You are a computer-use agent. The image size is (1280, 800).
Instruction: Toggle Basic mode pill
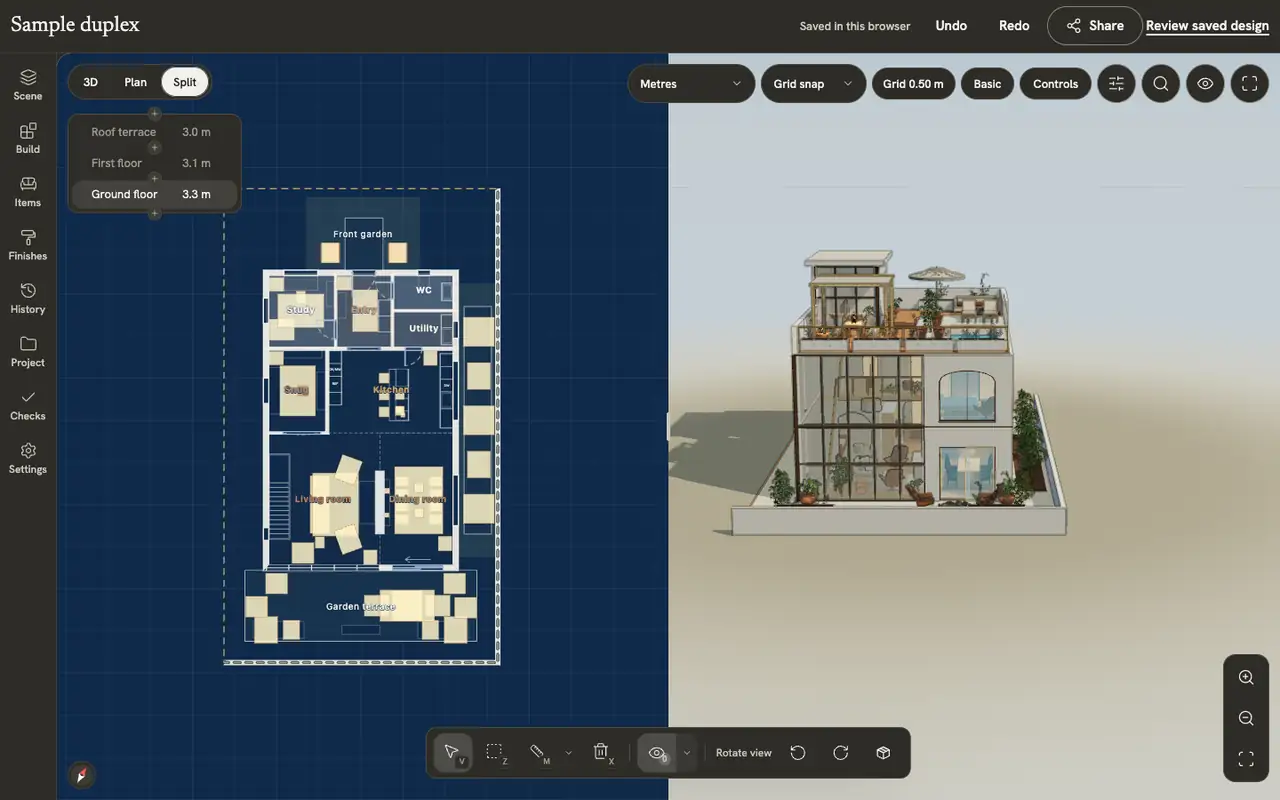tap(987, 84)
